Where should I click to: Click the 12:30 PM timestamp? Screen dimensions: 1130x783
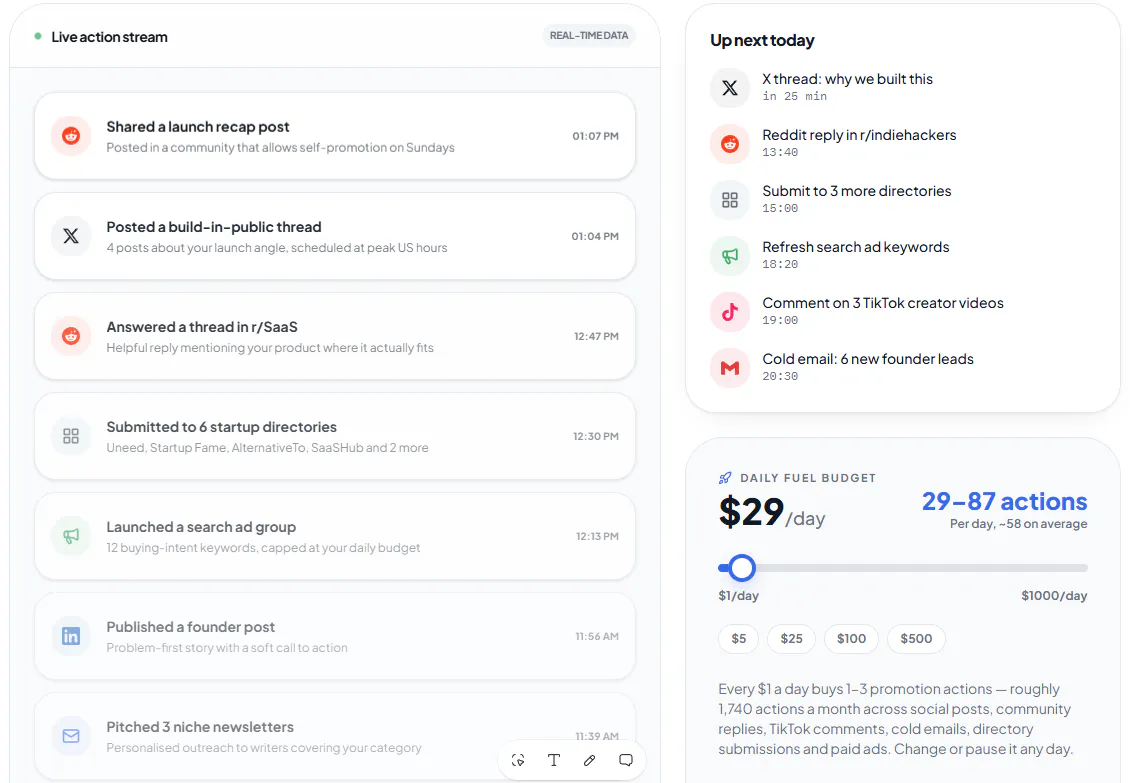pyautogui.click(x=595, y=436)
